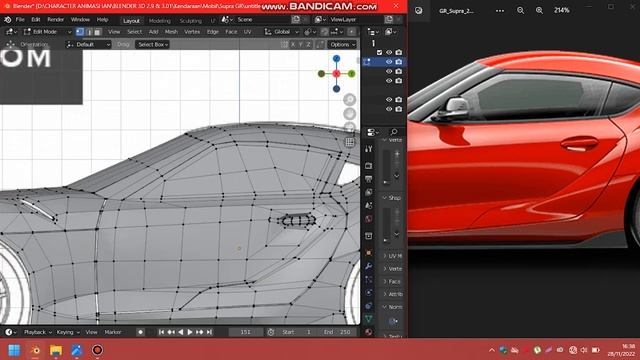
Task: Click the properties search magnifier
Action: (x=393, y=132)
